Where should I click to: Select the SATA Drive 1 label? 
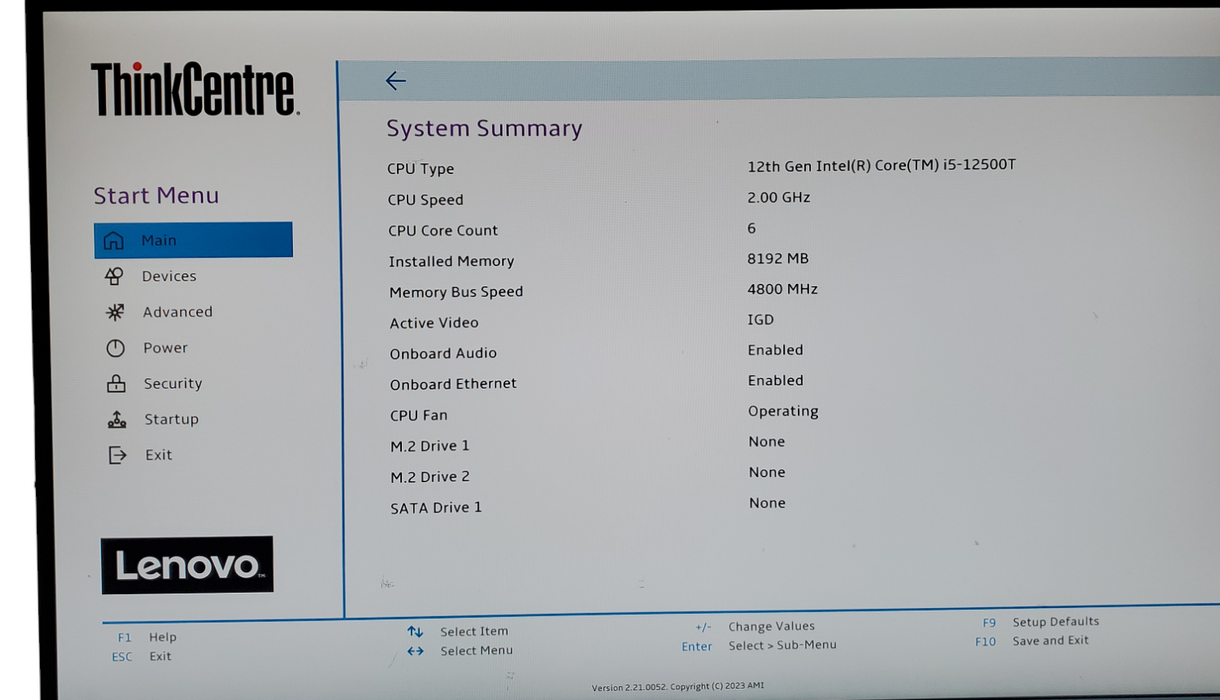point(436,508)
